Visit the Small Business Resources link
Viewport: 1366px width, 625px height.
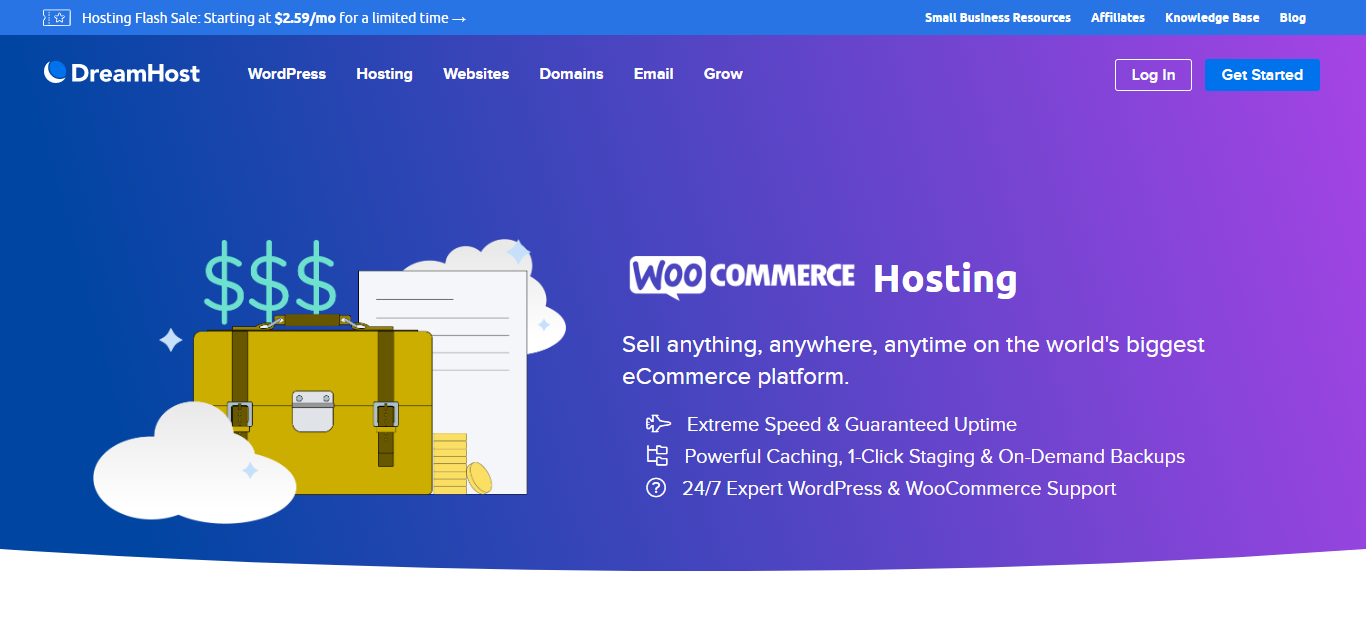(997, 18)
